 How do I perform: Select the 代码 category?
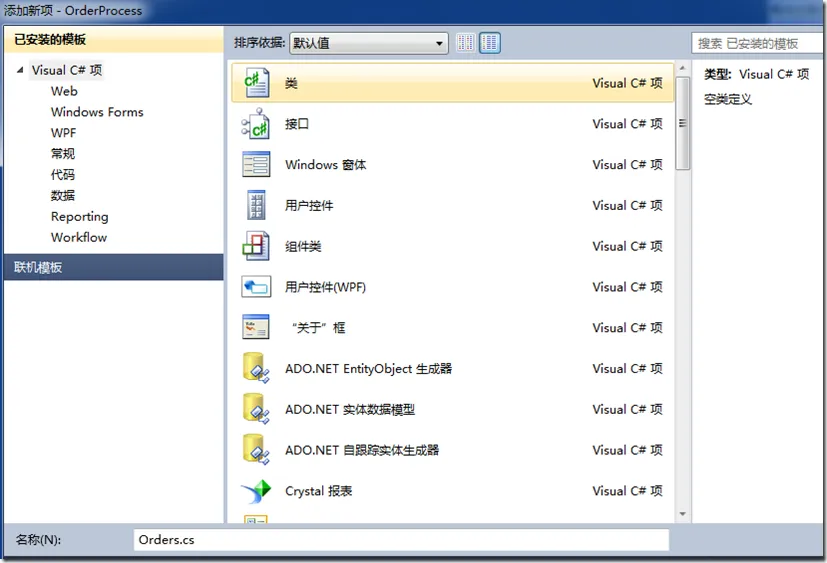pos(63,175)
